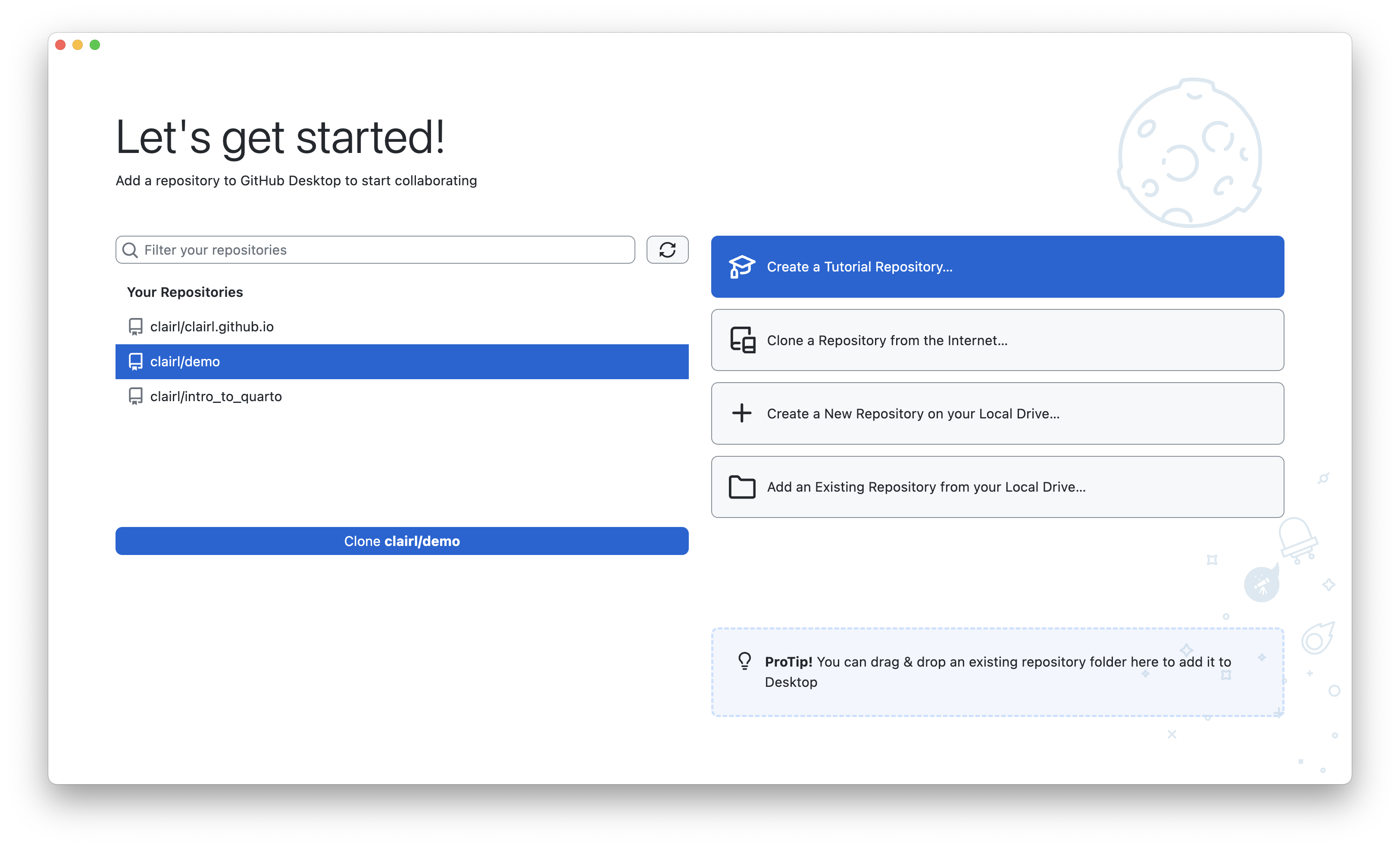Select the clairl/intro_to_quarto repository
The image size is (1400, 848).
click(216, 396)
